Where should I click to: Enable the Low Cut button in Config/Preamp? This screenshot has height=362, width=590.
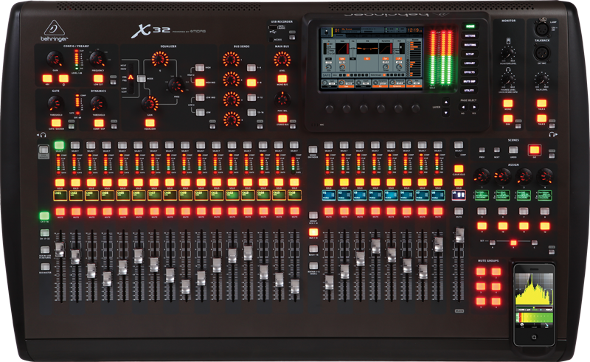tap(98, 78)
